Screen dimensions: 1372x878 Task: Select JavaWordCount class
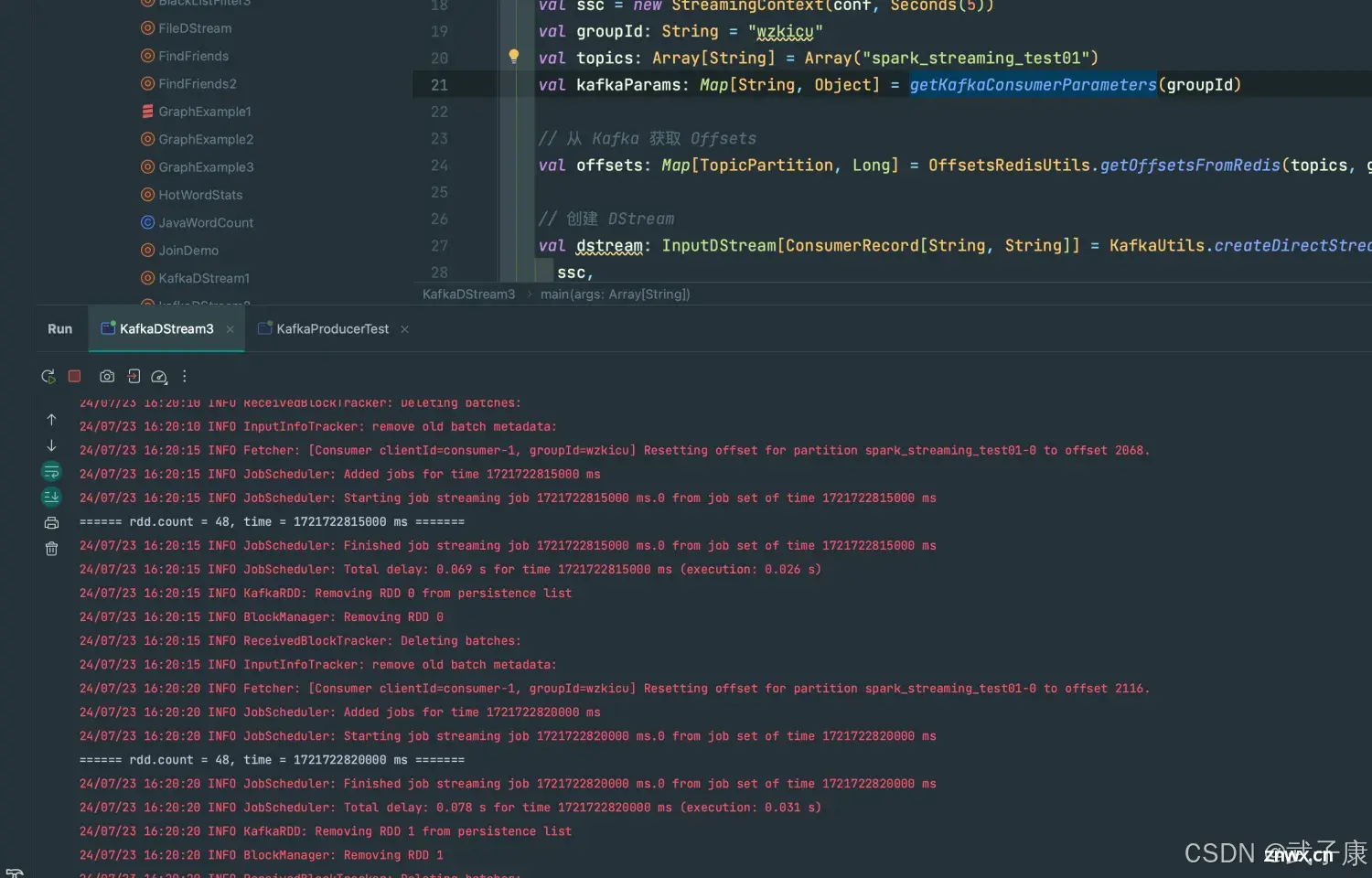pos(206,222)
